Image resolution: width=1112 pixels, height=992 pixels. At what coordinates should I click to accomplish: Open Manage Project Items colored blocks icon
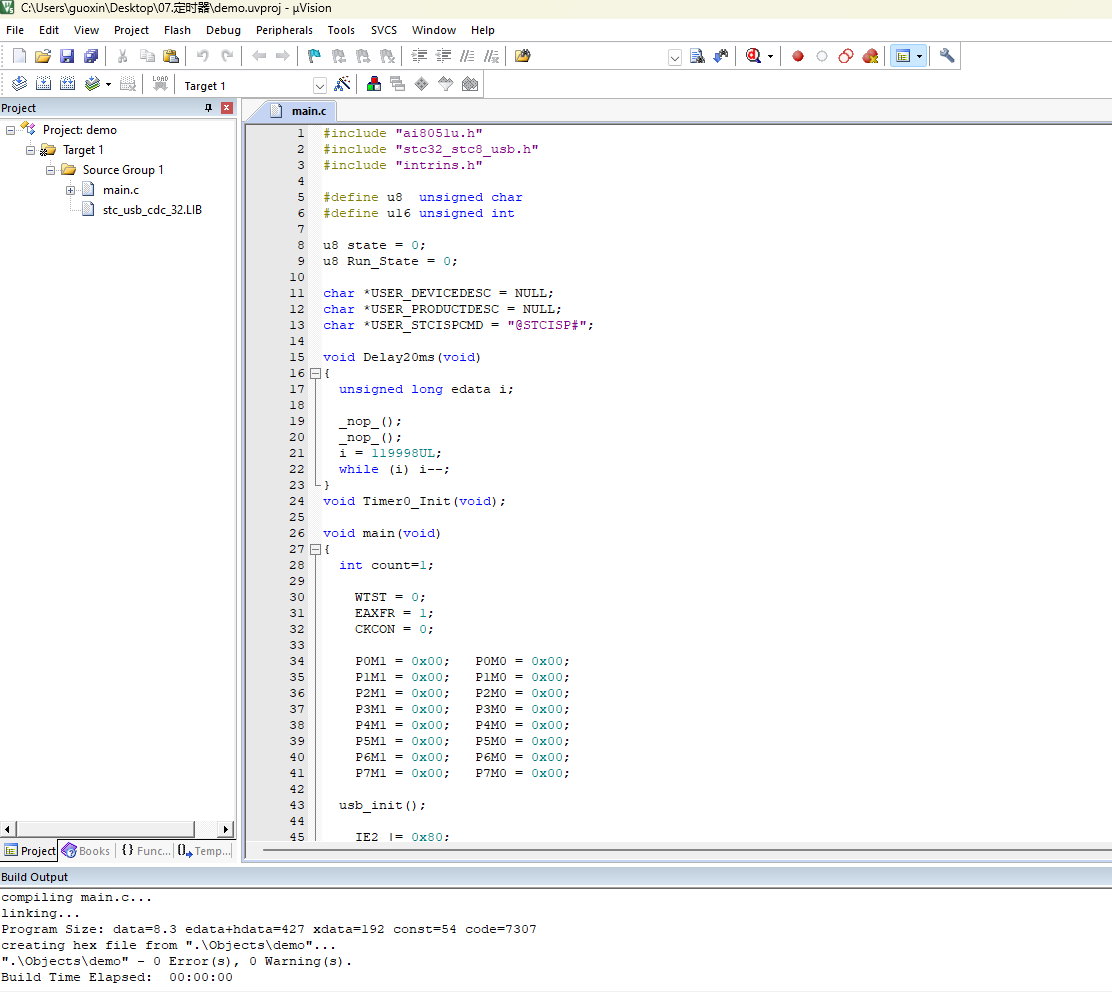click(x=374, y=85)
